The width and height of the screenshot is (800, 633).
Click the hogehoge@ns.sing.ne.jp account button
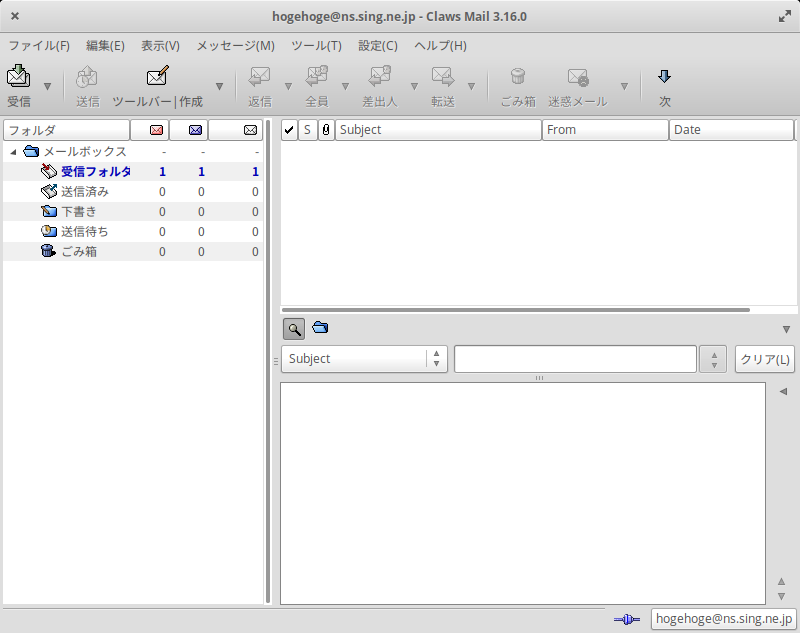723,619
